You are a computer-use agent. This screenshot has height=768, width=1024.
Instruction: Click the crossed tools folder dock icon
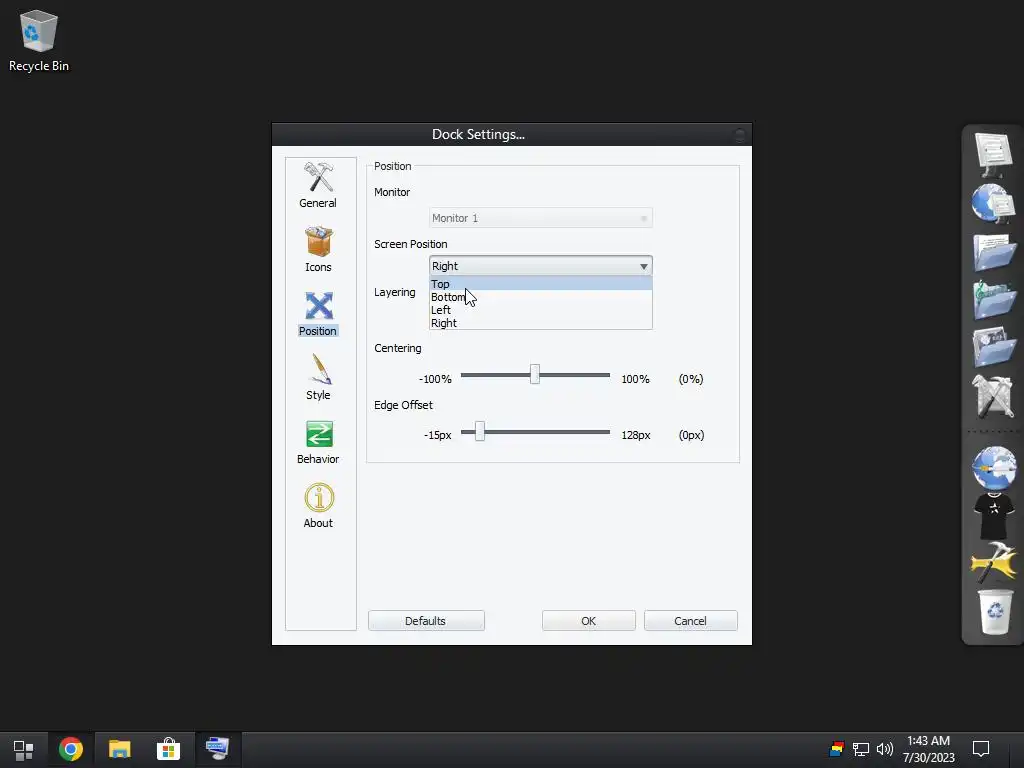coord(993,396)
